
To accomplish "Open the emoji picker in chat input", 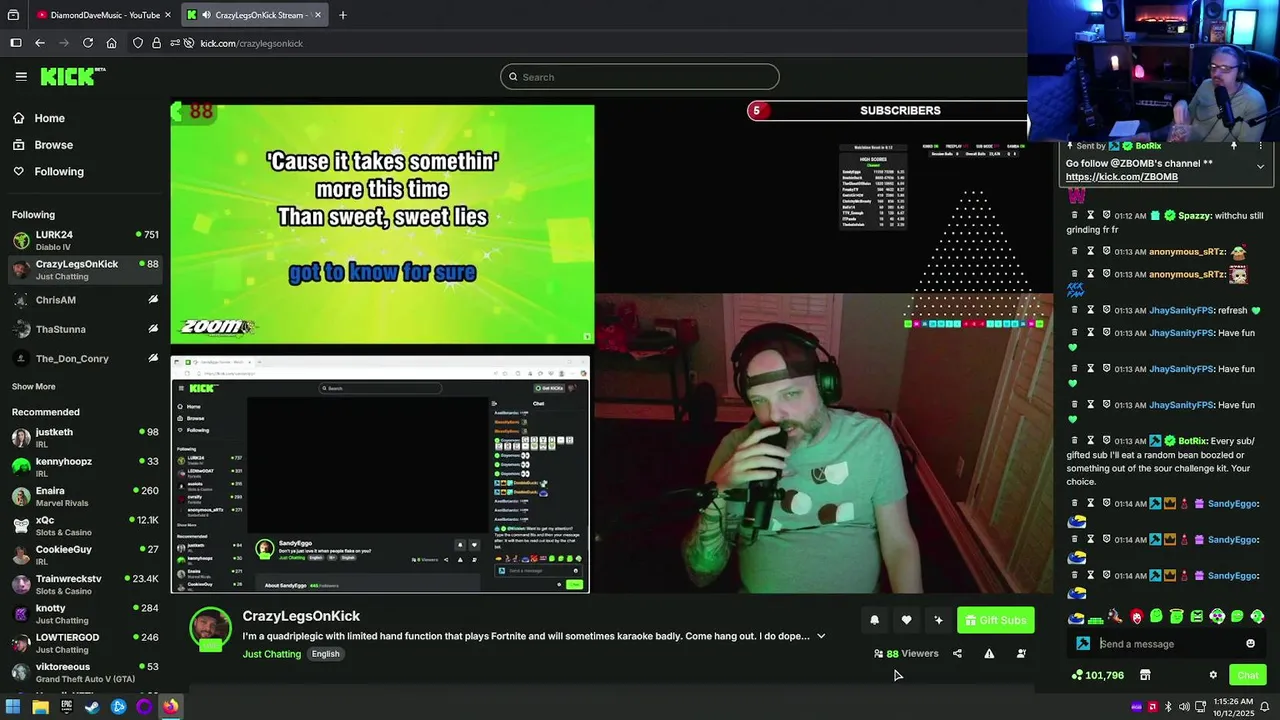I will tap(1250, 644).
